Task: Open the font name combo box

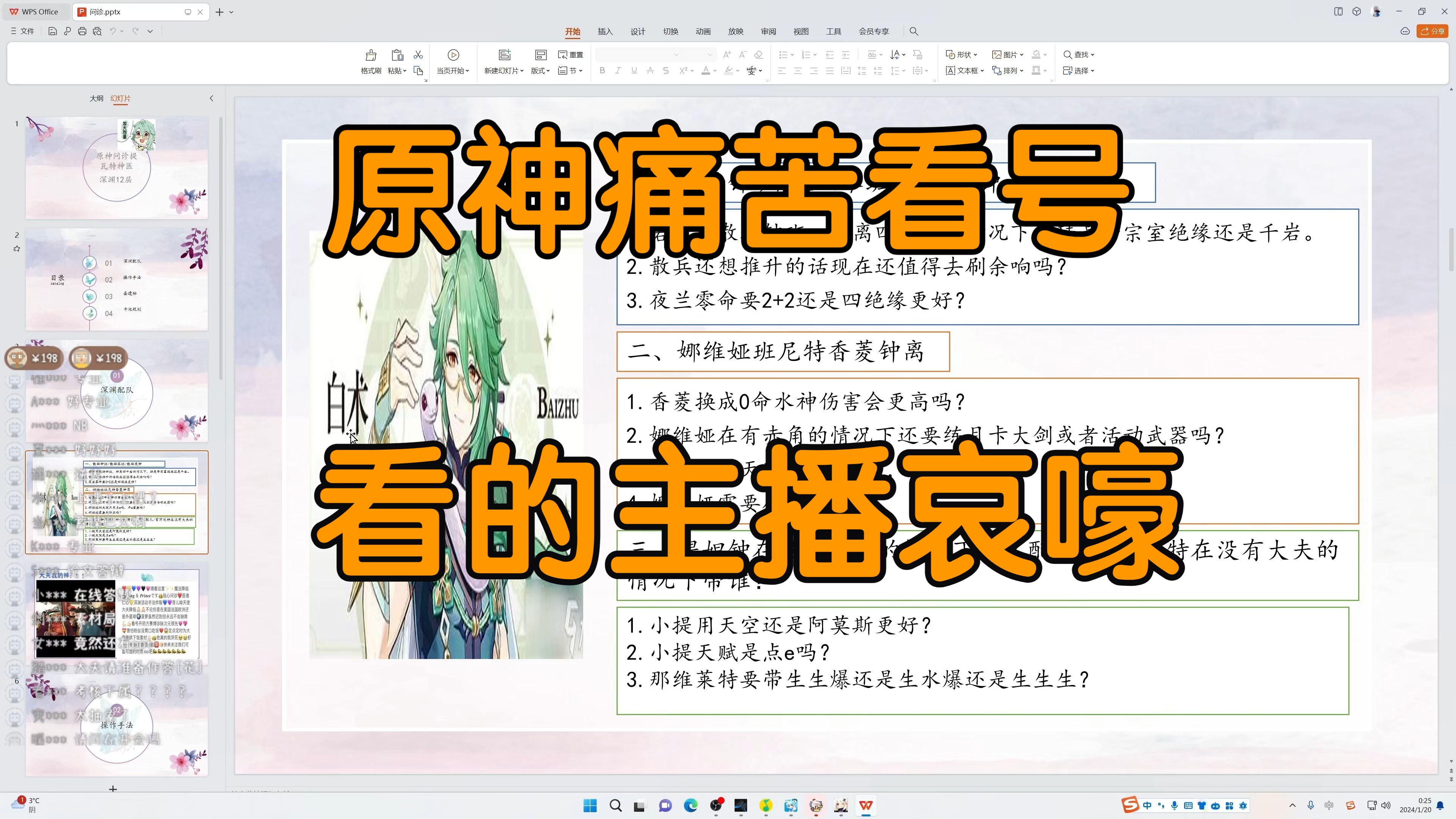Action: [x=638, y=55]
